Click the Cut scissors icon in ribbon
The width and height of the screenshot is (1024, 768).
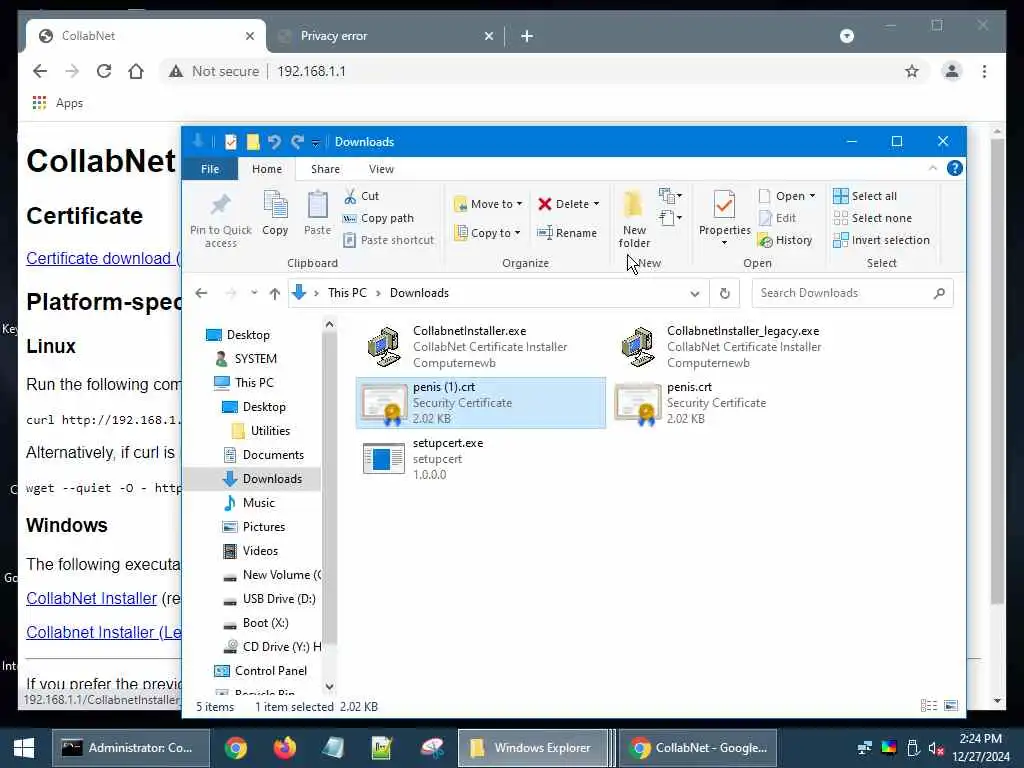click(351, 196)
